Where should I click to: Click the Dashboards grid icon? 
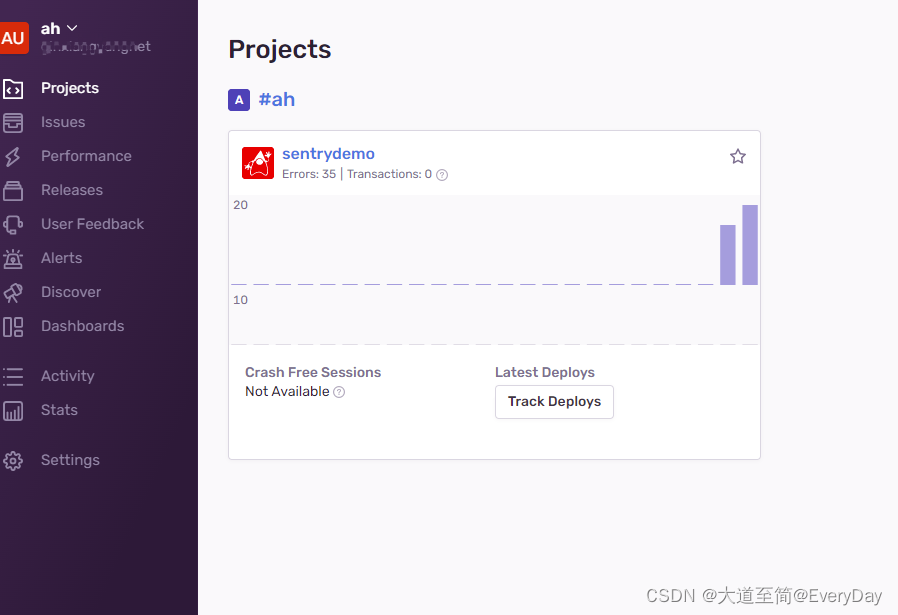(x=13, y=327)
